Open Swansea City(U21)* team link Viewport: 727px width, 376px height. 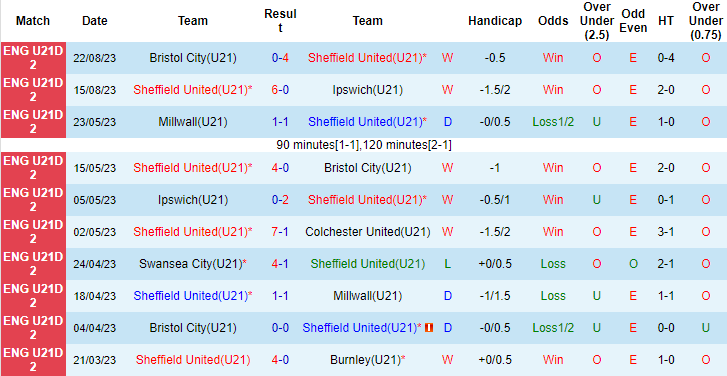[x=193, y=264]
